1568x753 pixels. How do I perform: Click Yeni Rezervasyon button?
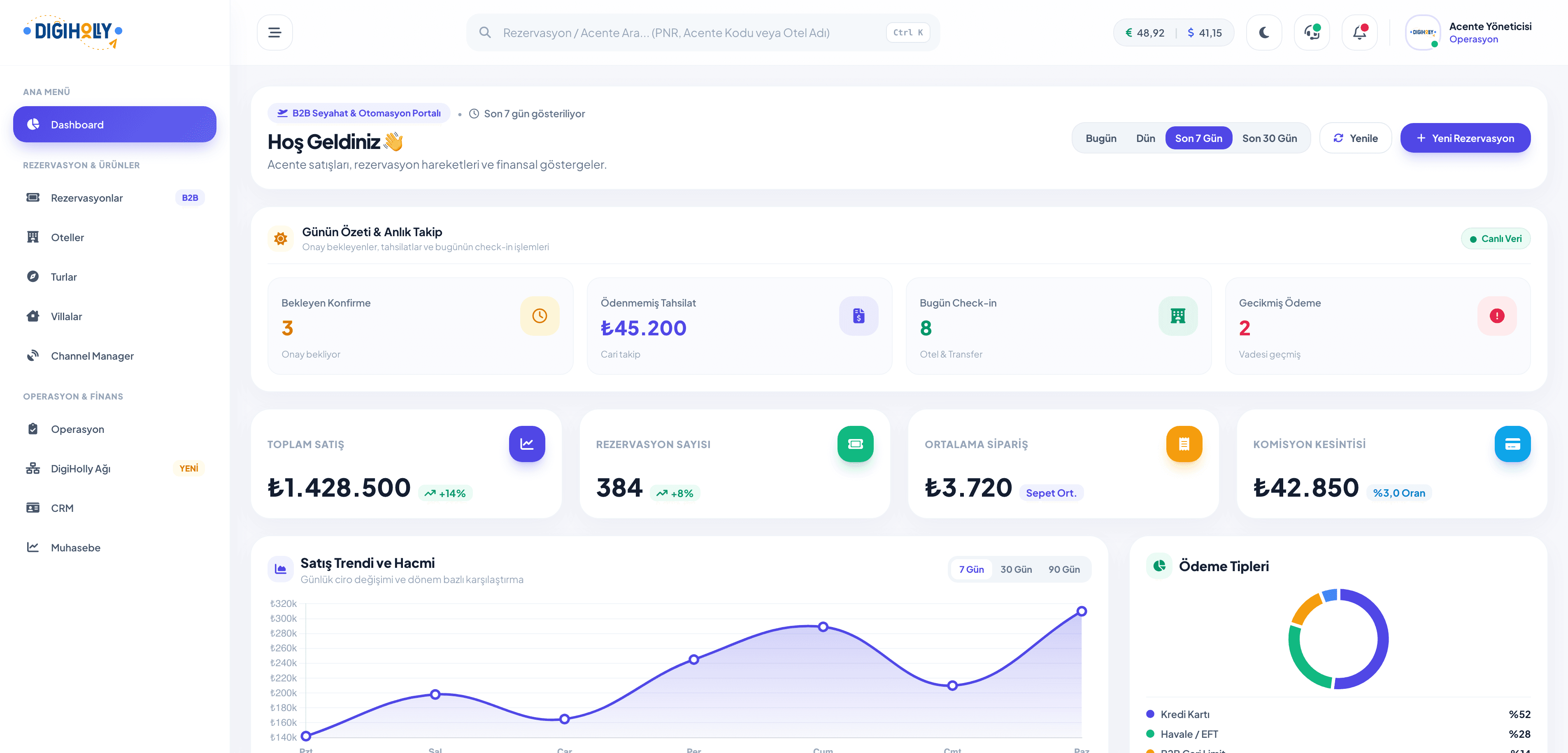(x=1465, y=138)
